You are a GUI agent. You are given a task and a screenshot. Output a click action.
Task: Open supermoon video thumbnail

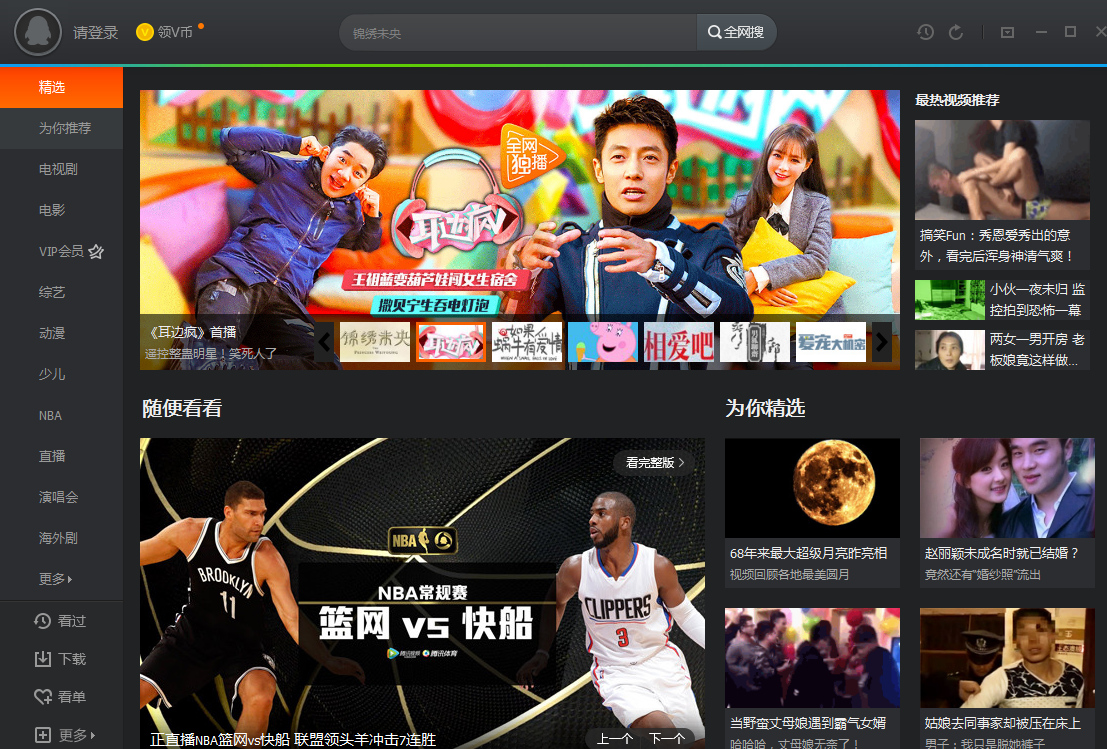[x=812, y=488]
